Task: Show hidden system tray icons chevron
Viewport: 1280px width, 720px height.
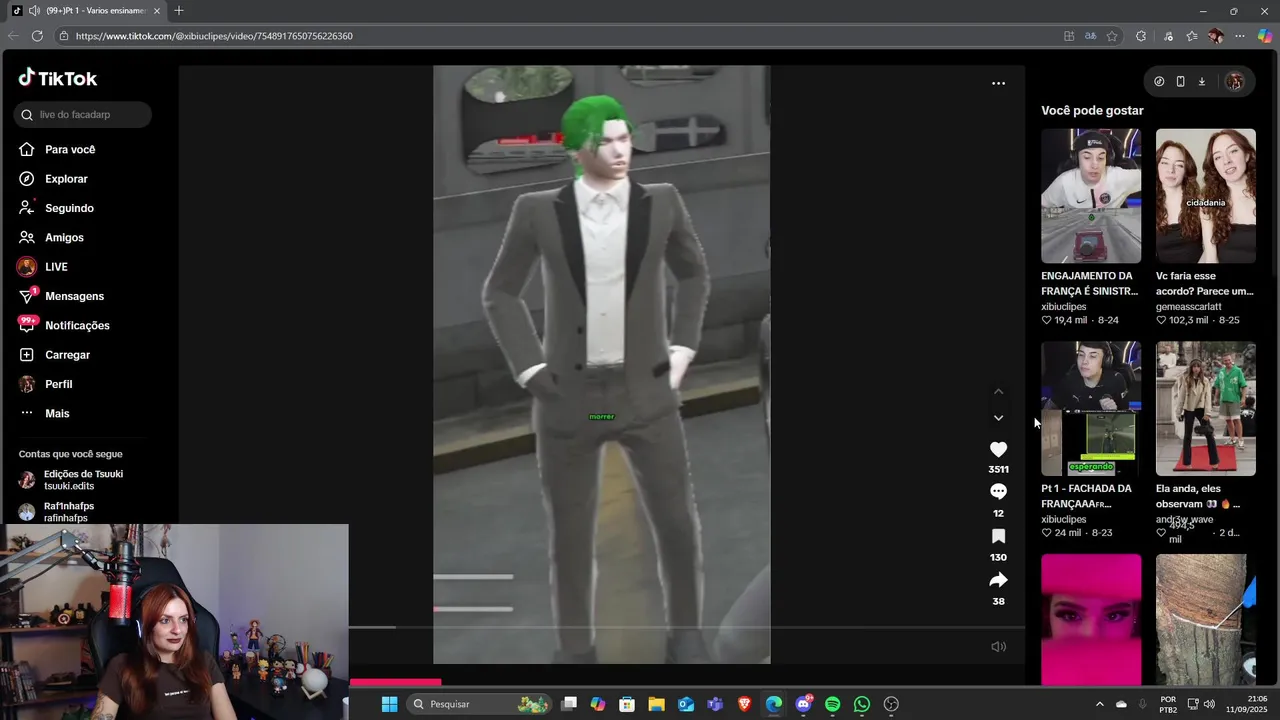Action: (1100, 704)
